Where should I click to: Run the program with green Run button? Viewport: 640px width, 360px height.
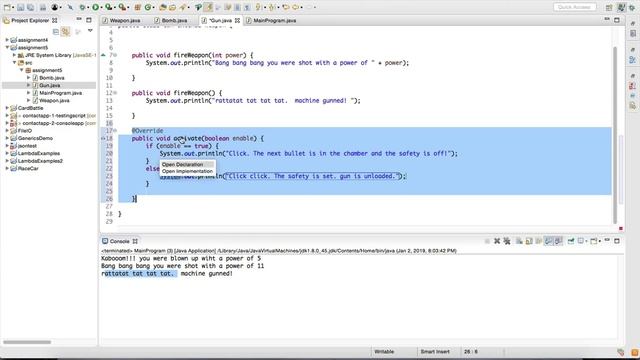click(96, 7)
